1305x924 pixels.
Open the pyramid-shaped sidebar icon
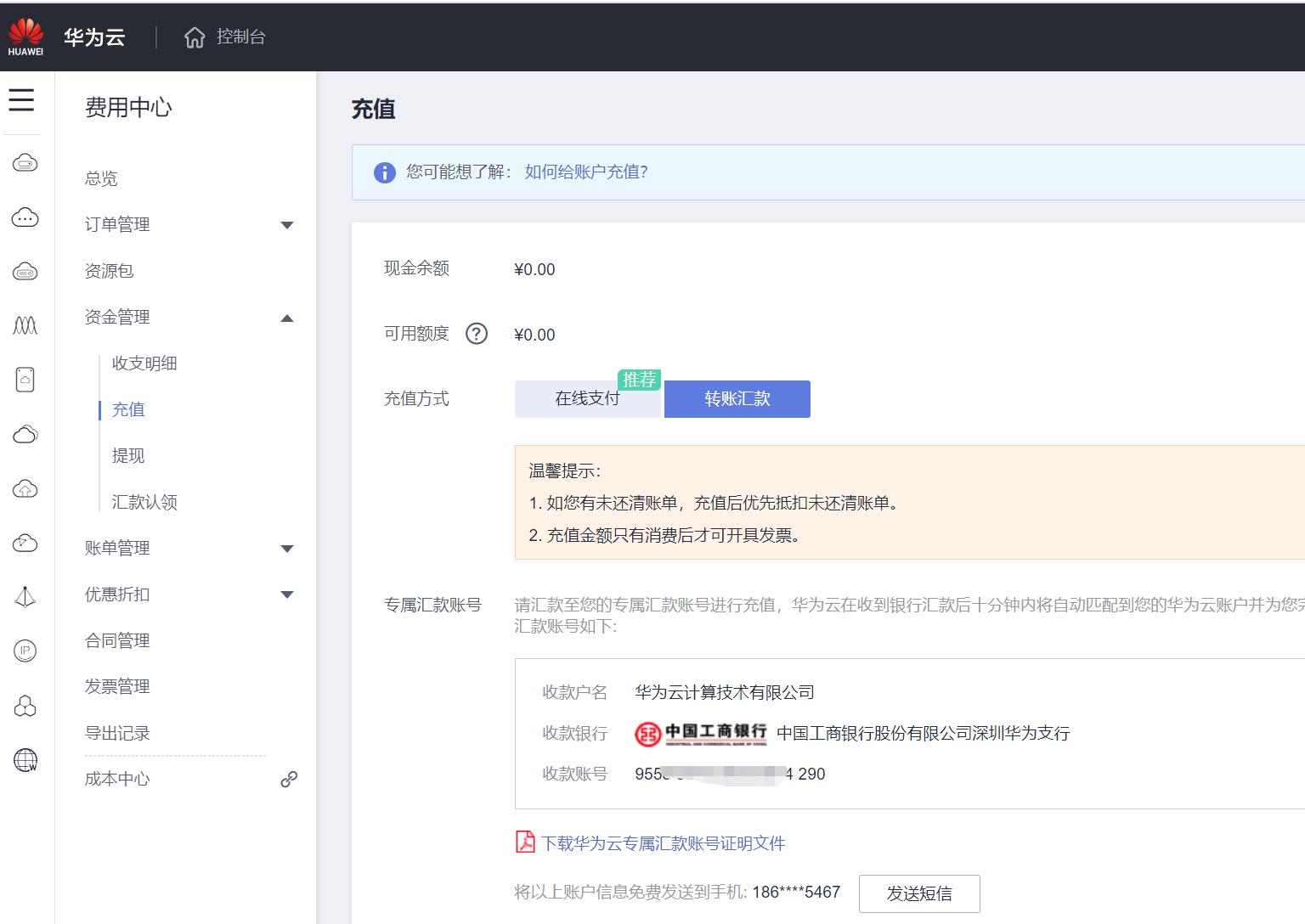pyautogui.click(x=25, y=597)
